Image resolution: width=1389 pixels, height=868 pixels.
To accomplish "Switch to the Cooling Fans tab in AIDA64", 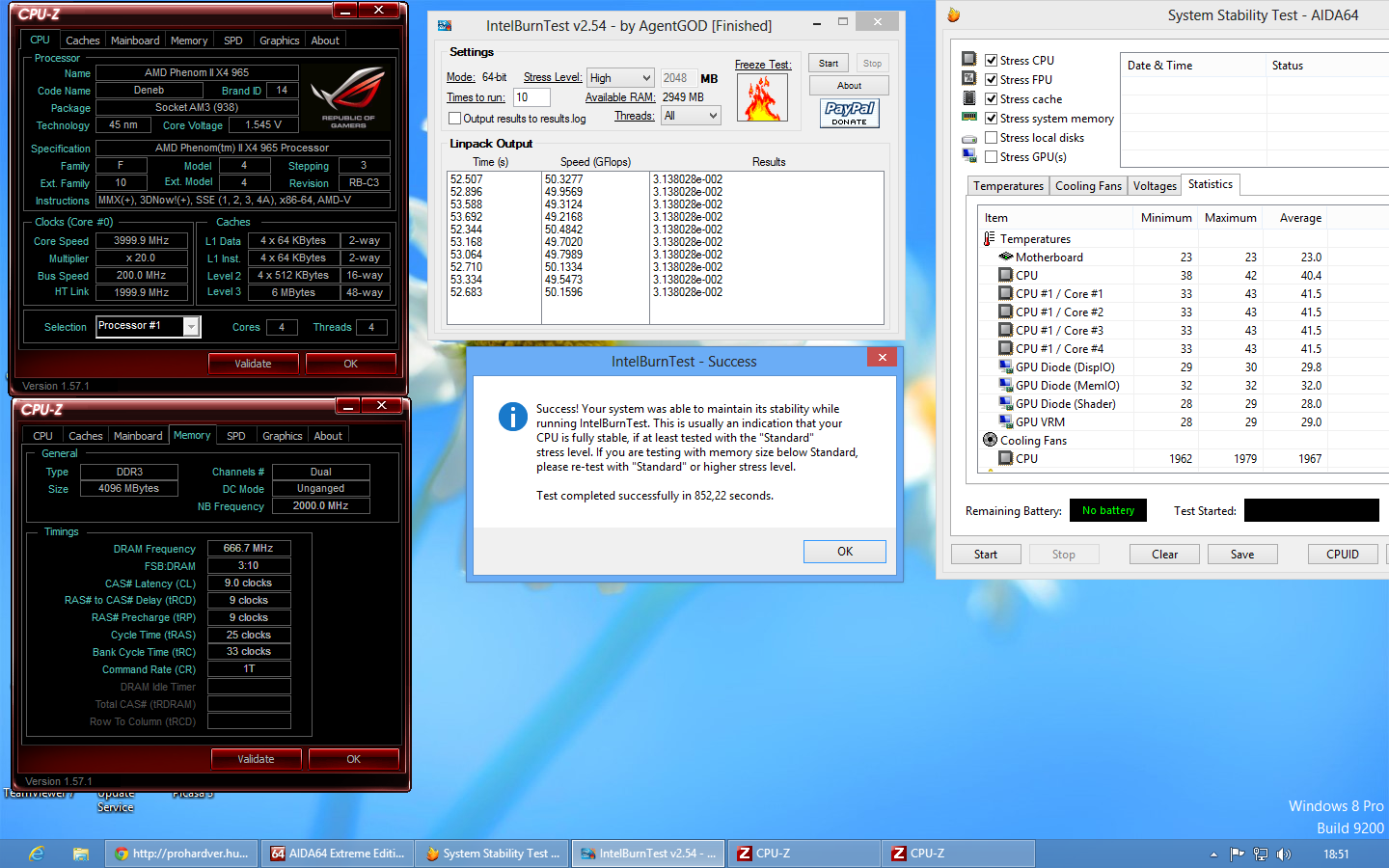I will [x=1088, y=186].
